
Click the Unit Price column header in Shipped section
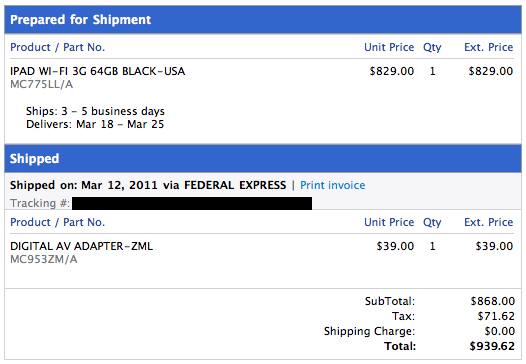[x=389, y=222]
